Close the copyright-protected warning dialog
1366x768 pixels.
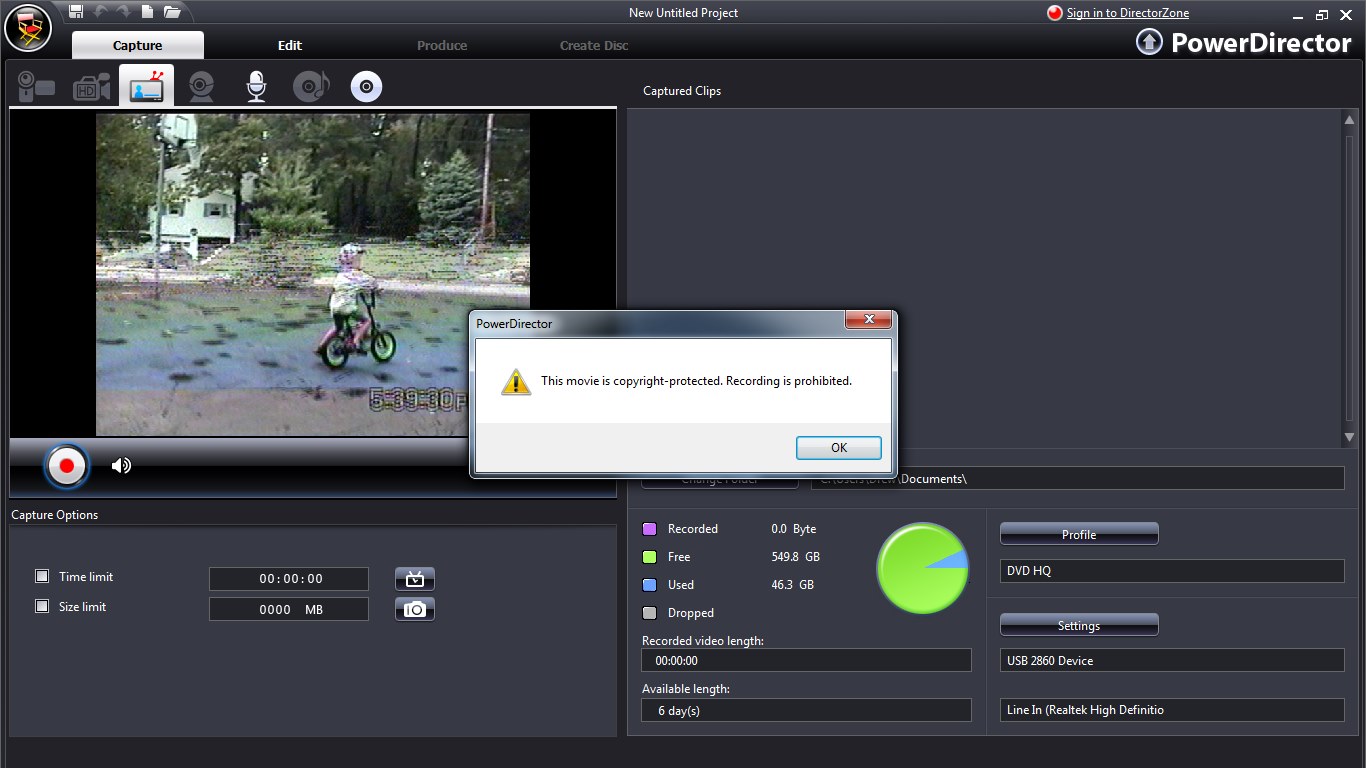pos(868,320)
